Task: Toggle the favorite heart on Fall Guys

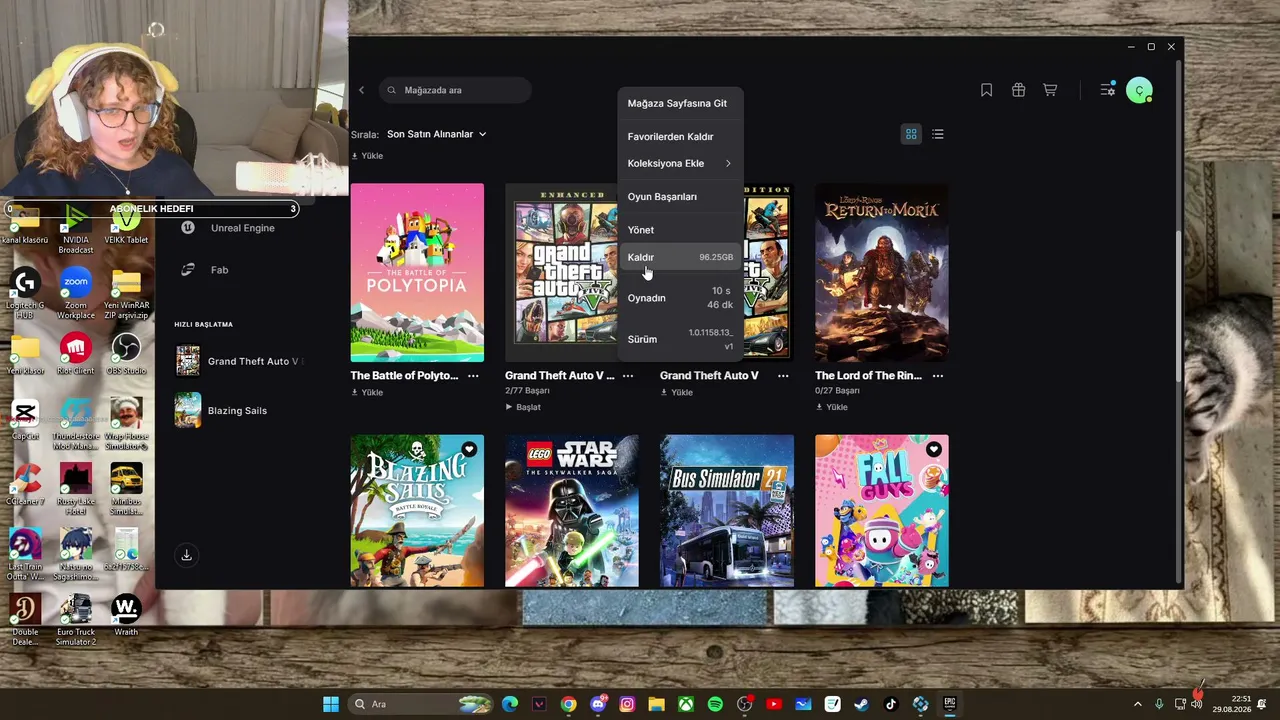Action: [934, 450]
